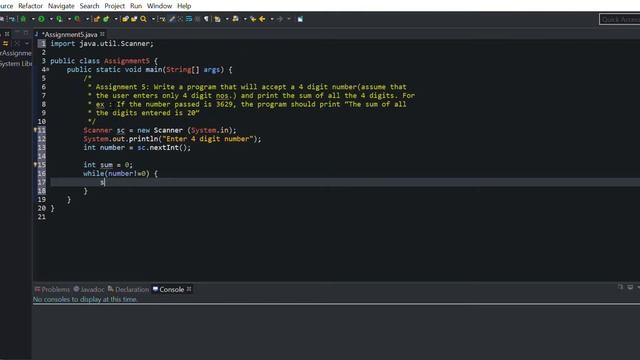Click the Open Console icon in console panel
The image size is (640, 360).
tap(630, 287)
